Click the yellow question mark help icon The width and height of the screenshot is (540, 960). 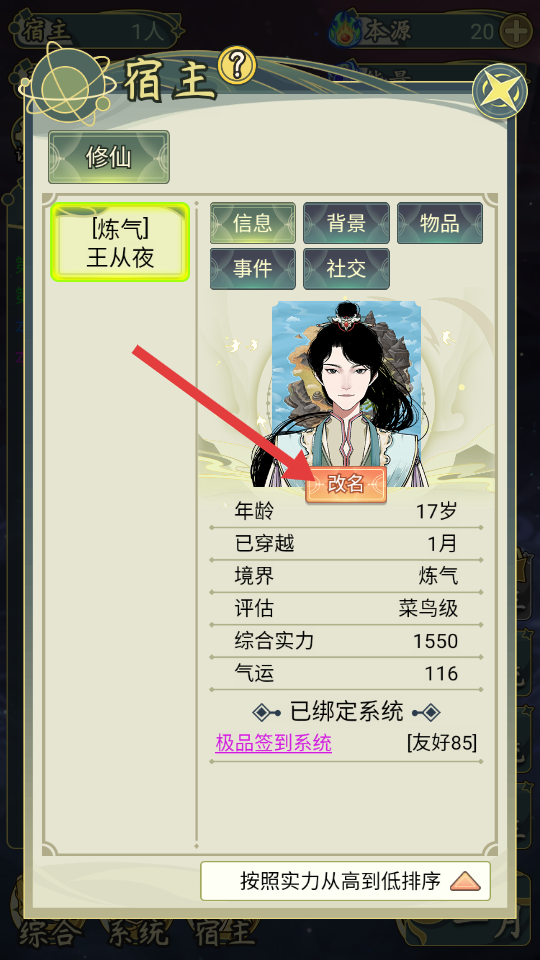[237, 65]
